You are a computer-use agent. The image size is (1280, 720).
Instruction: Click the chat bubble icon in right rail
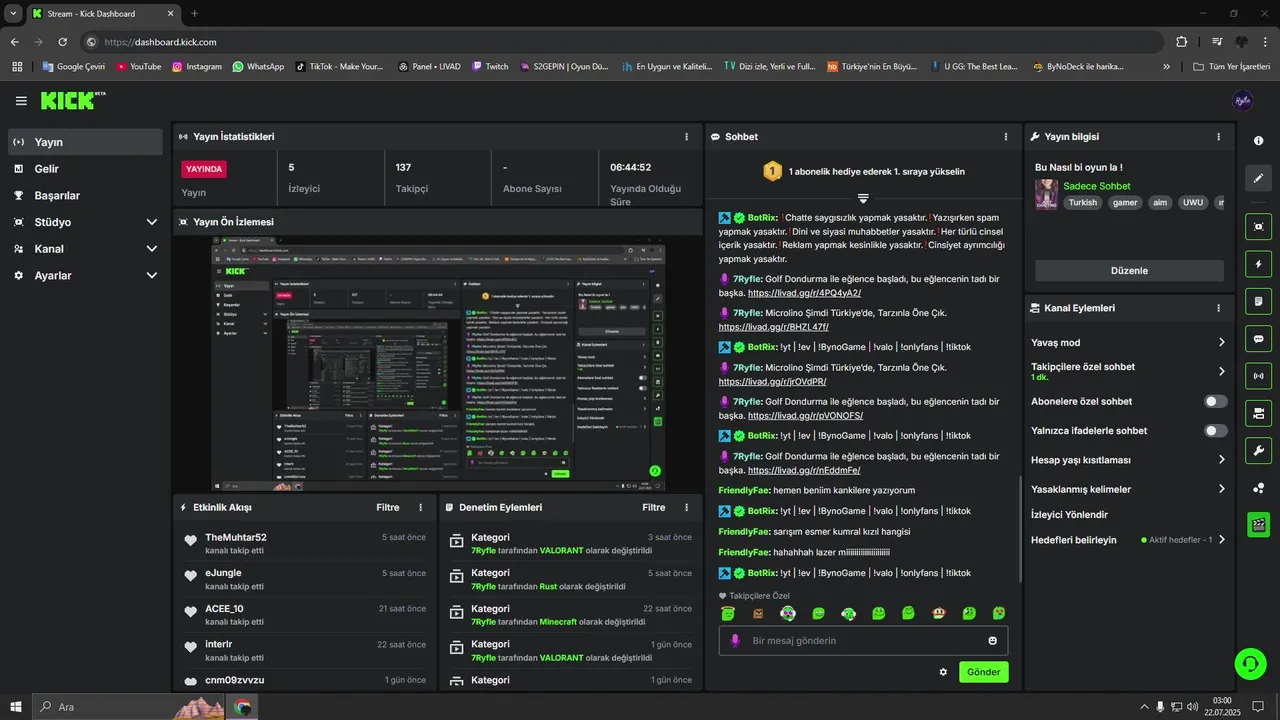tap(1259, 339)
